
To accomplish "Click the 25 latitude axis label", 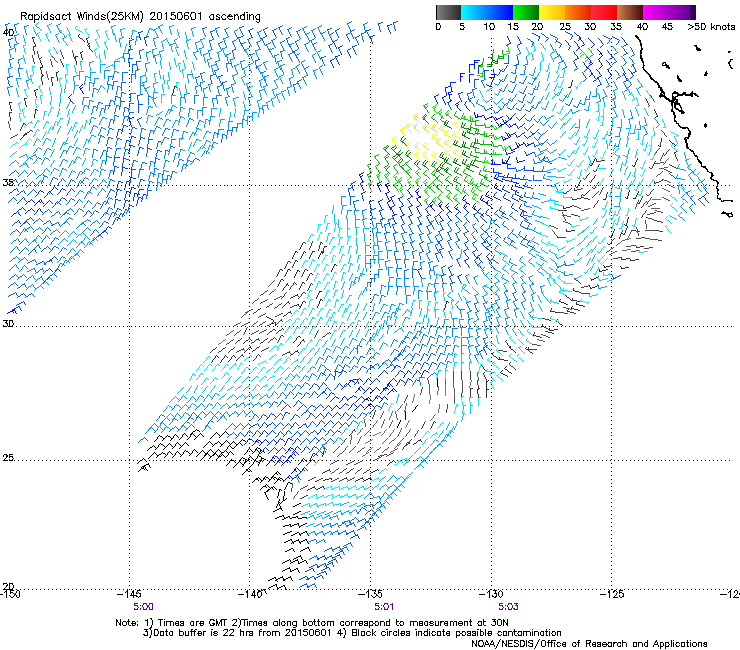I will [x=8, y=458].
